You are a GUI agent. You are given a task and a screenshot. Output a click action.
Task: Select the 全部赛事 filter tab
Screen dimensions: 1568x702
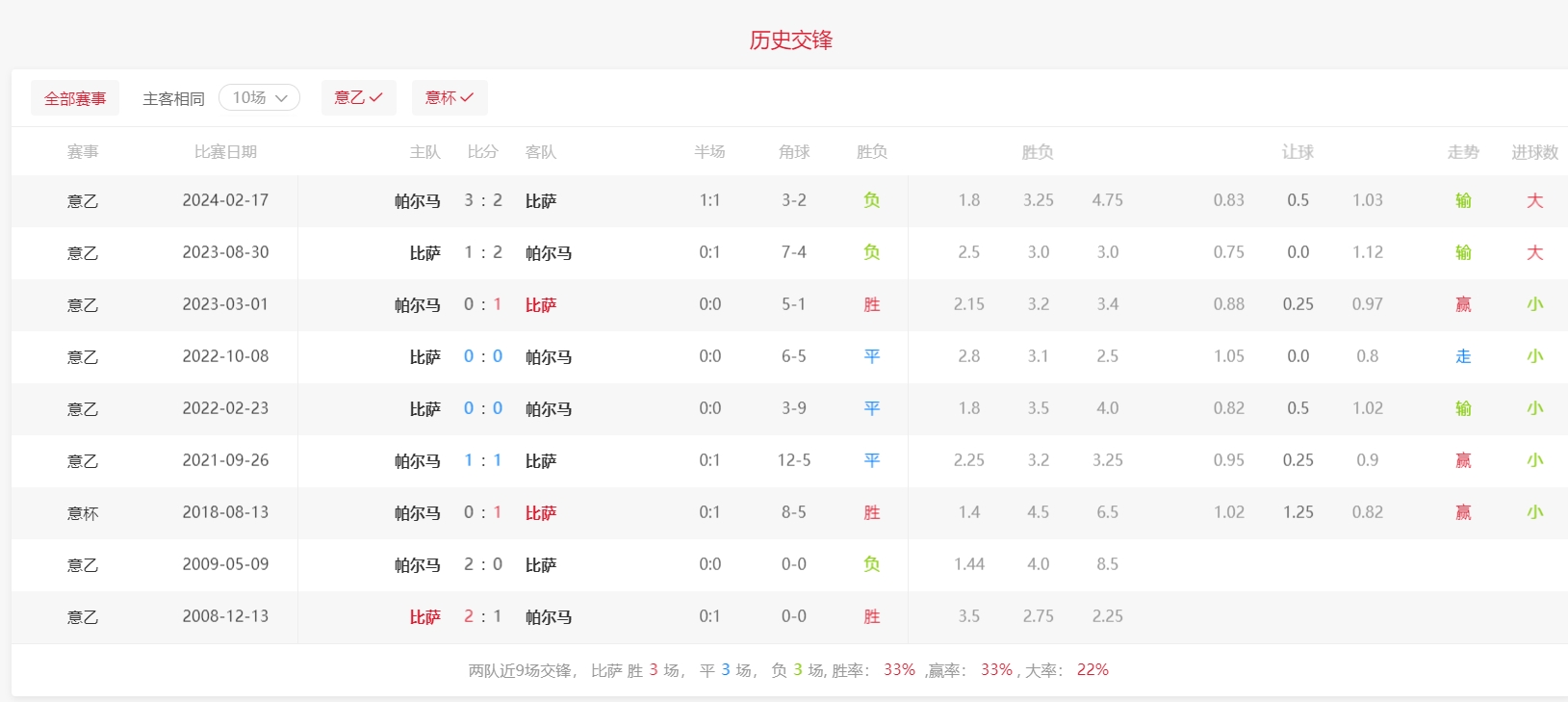click(x=75, y=98)
